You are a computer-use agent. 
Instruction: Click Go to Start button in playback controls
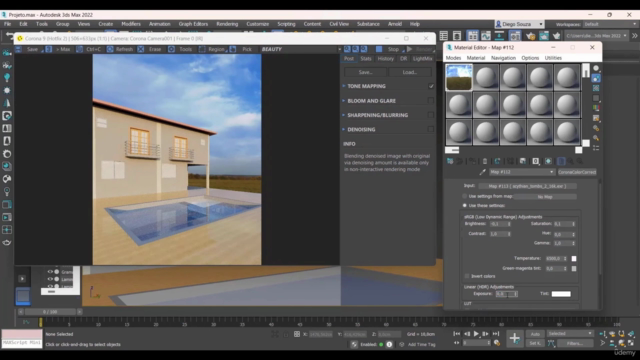(456, 334)
